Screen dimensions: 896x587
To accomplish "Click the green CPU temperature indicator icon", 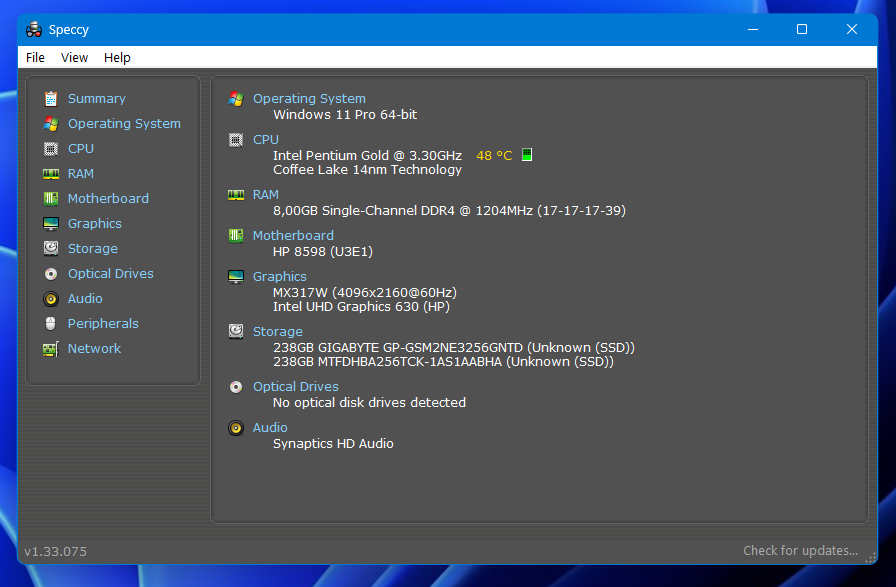I will pos(527,155).
